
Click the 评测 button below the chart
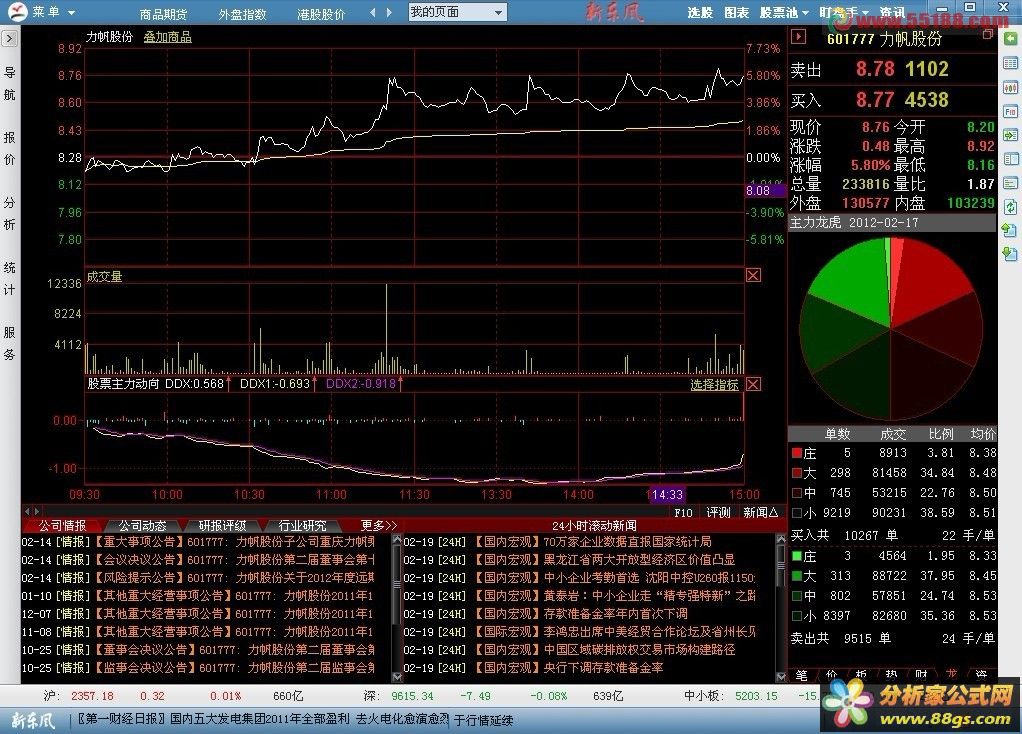tap(719, 513)
